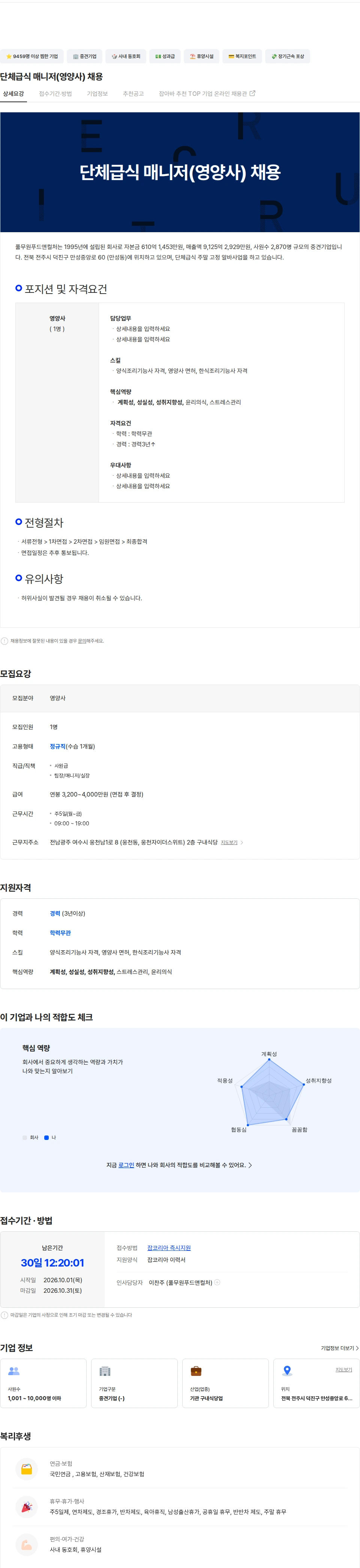This screenshot has height=1568, width=360.
Task: Expand contact info plus icon beside 이찬주
Action: click(x=217, y=1283)
